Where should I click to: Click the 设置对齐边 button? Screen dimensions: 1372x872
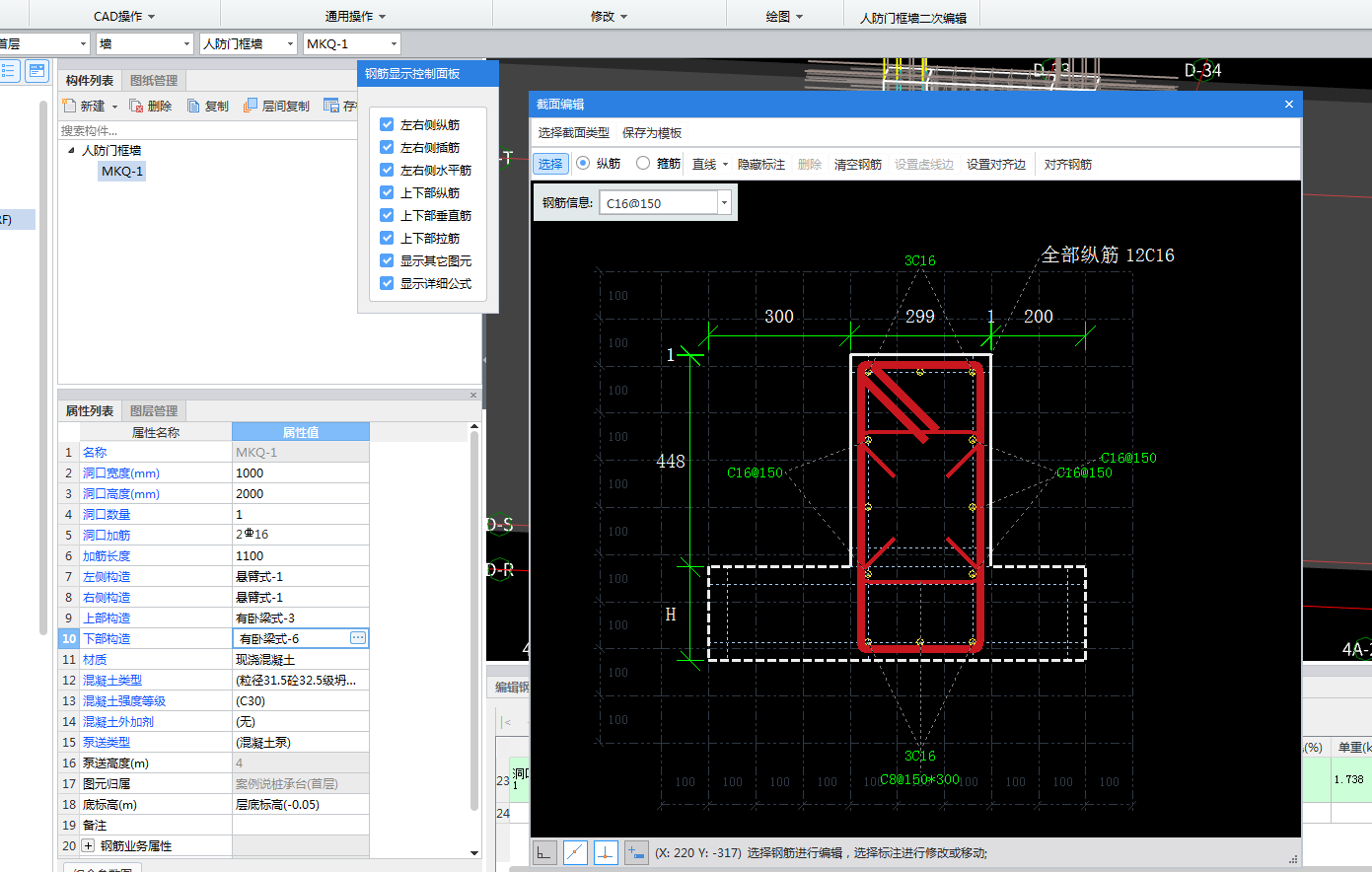click(996, 165)
